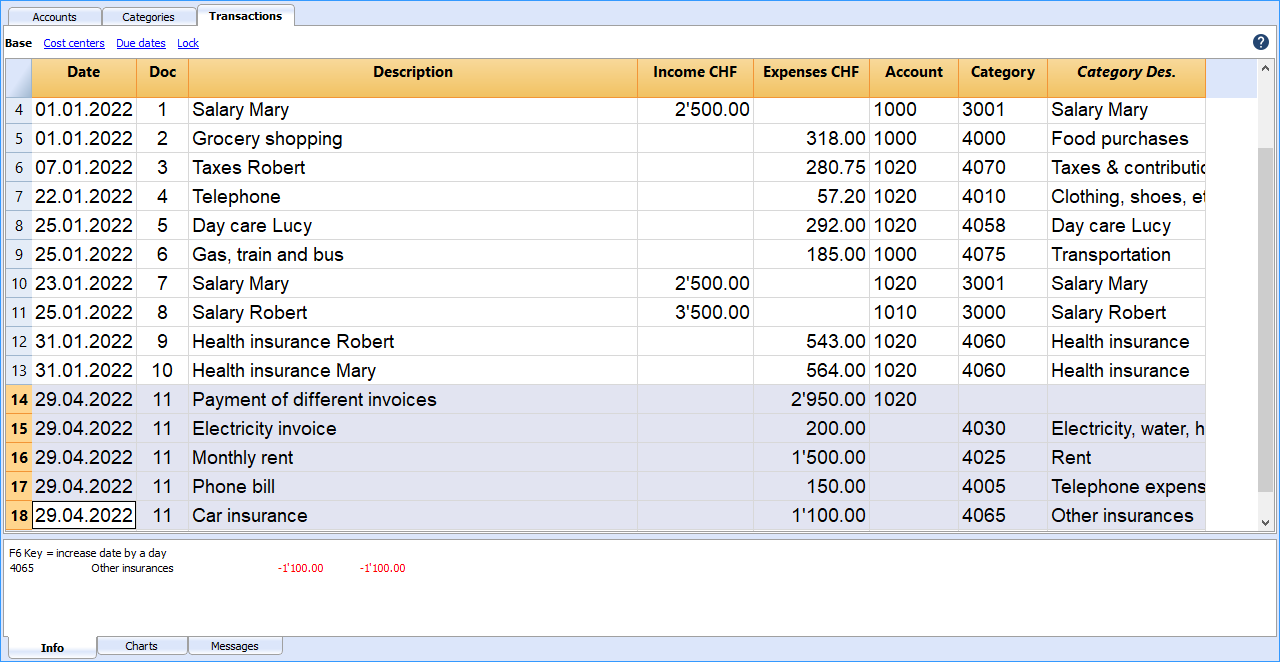Click the 318.00 expense cell
The height and width of the screenshot is (662, 1280).
tap(811, 139)
